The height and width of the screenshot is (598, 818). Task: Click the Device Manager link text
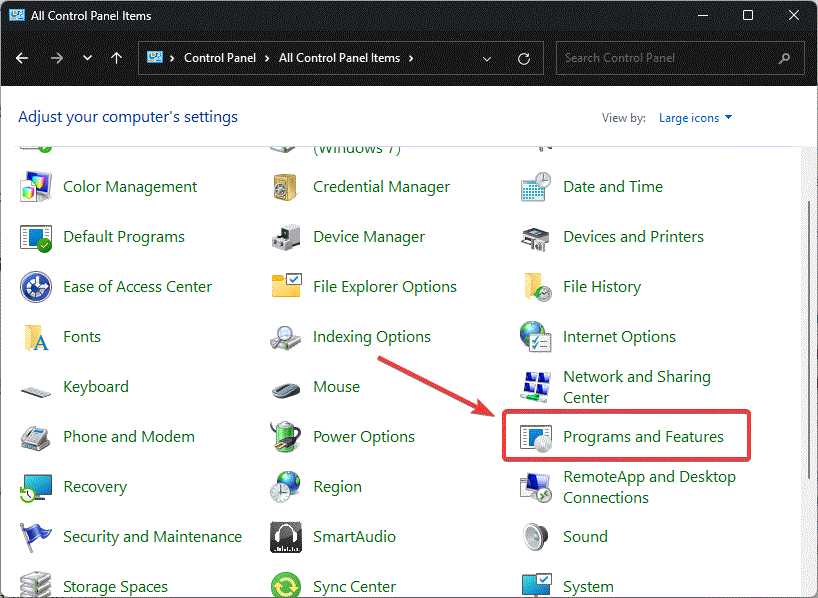coord(369,237)
